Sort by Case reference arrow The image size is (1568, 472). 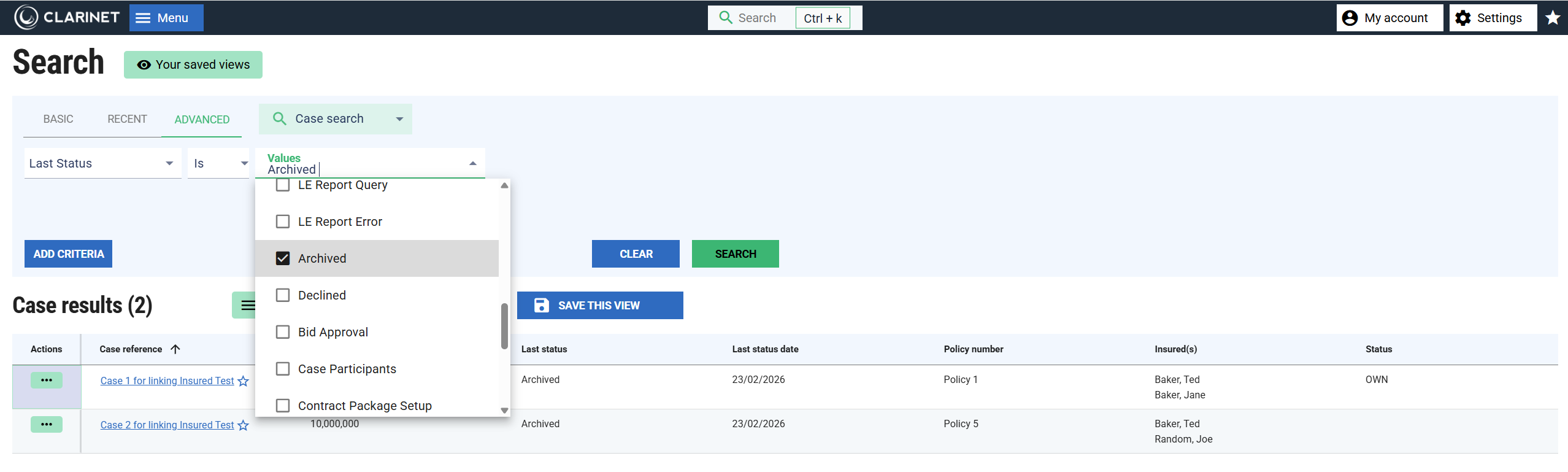[175, 349]
